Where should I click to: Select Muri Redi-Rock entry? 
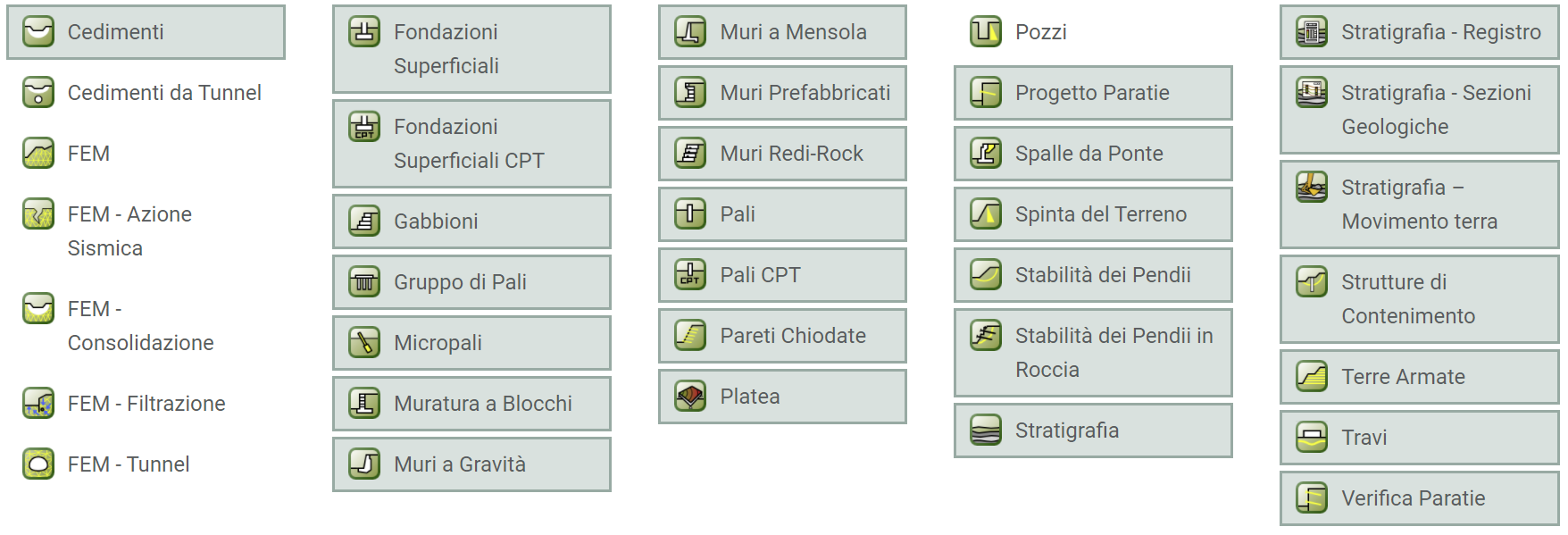coord(782,154)
